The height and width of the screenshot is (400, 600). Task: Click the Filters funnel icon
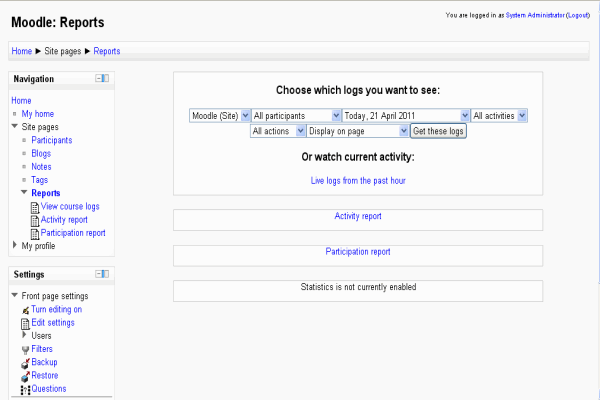pos(25,349)
